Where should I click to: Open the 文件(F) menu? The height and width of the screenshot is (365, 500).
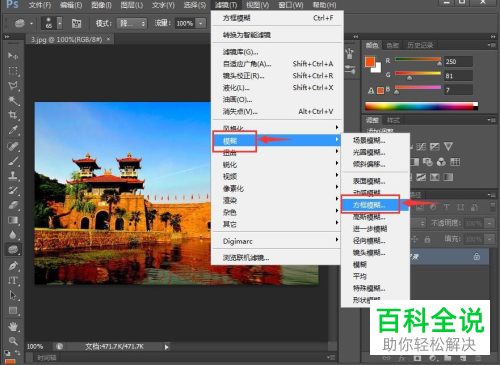point(40,5)
